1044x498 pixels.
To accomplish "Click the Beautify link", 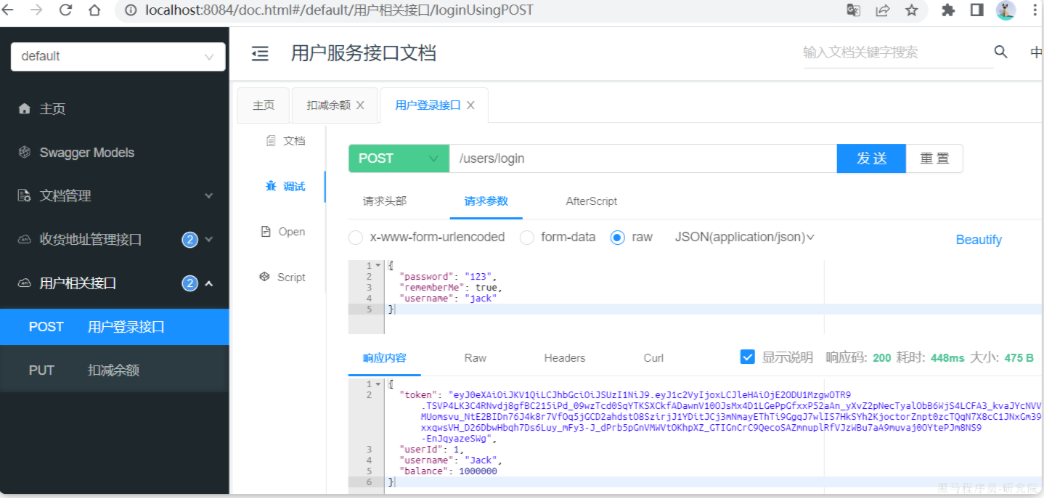I will pos(978,240).
